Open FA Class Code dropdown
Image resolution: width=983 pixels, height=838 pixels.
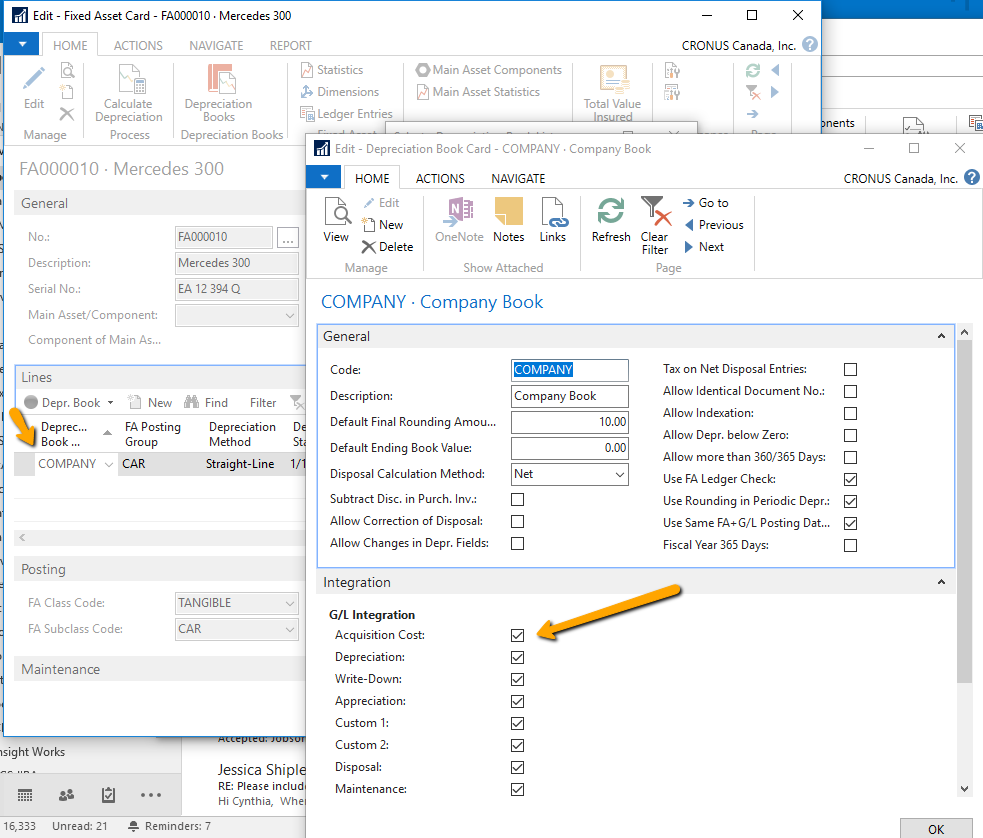click(290, 603)
